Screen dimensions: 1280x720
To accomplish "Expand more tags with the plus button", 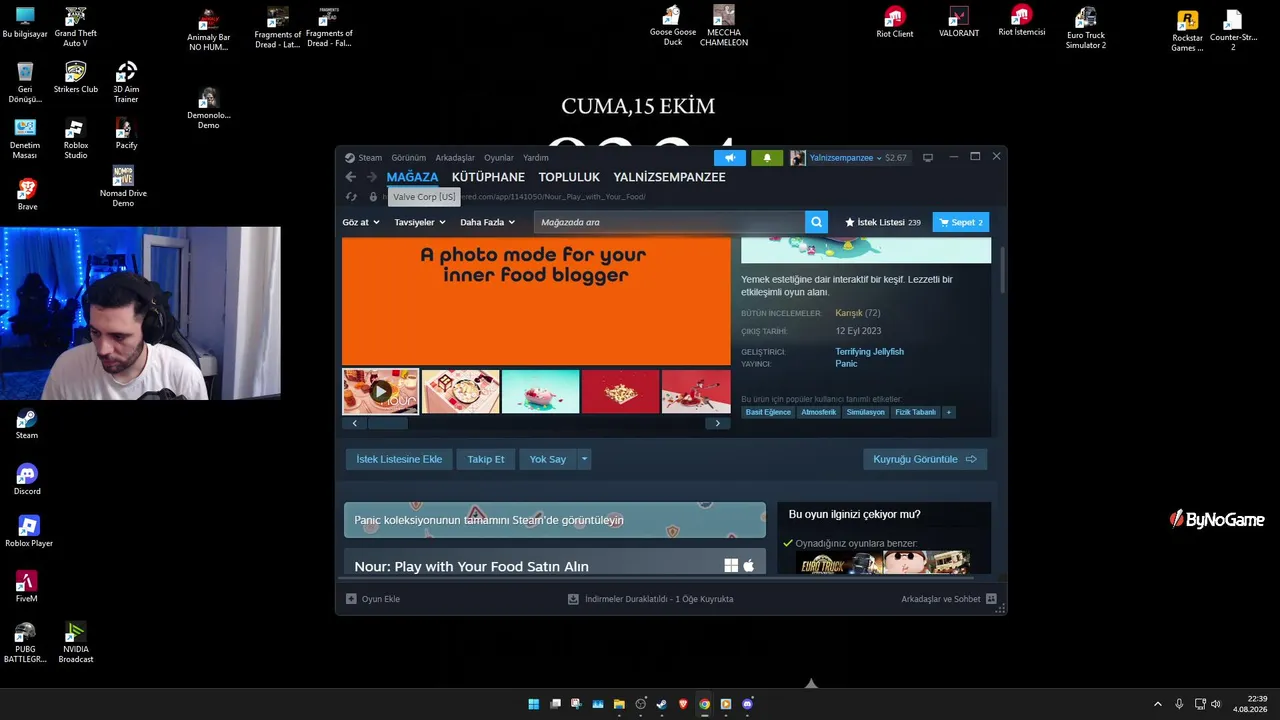I will click(x=948, y=412).
